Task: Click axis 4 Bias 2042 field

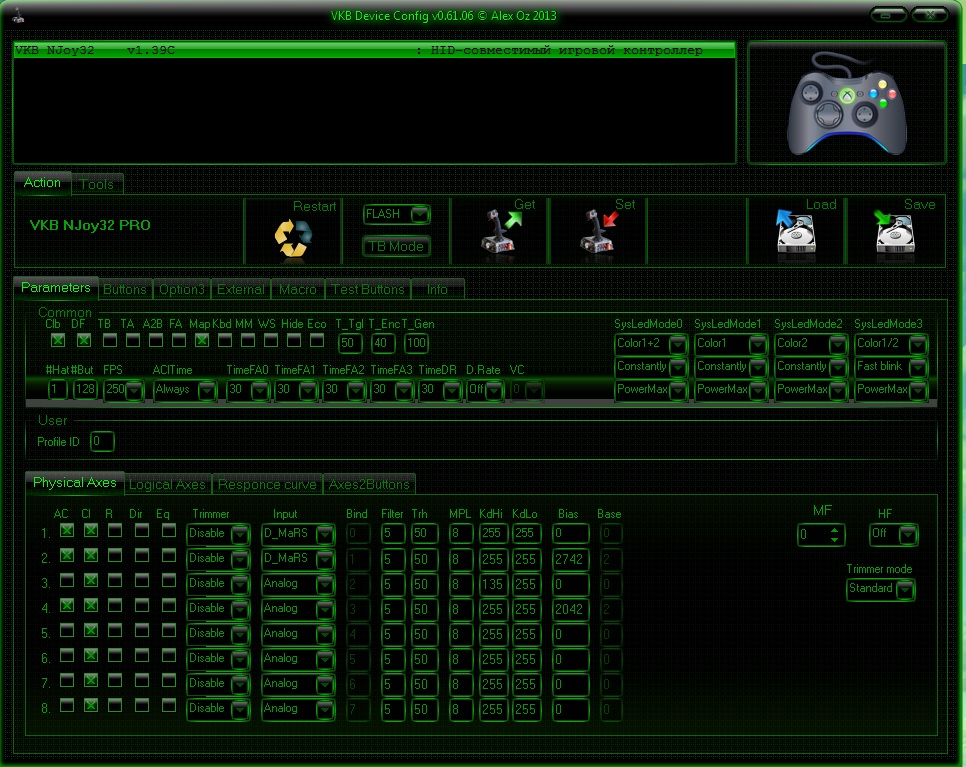Action: pos(569,609)
